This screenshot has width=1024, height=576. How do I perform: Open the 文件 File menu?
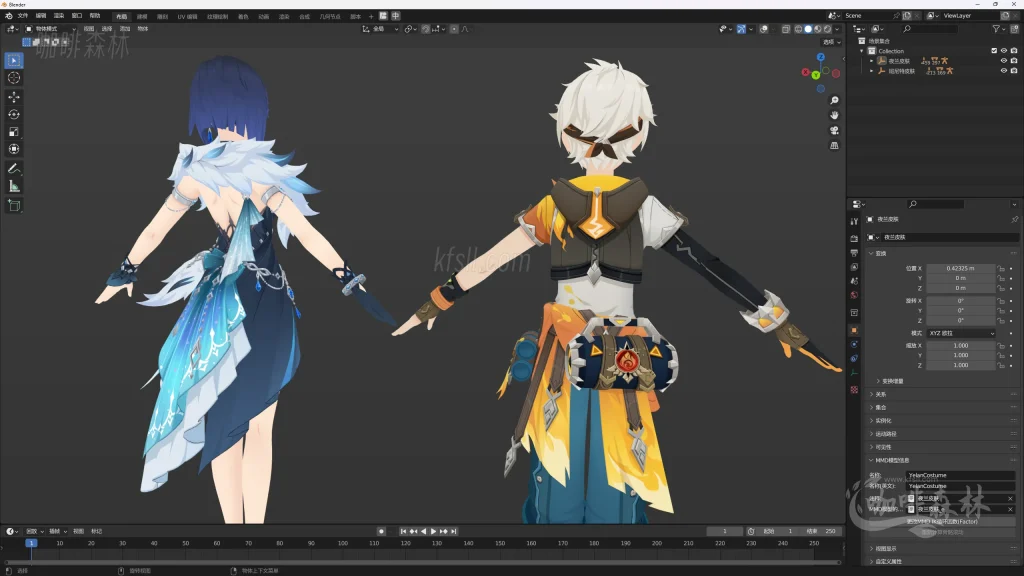(23, 16)
